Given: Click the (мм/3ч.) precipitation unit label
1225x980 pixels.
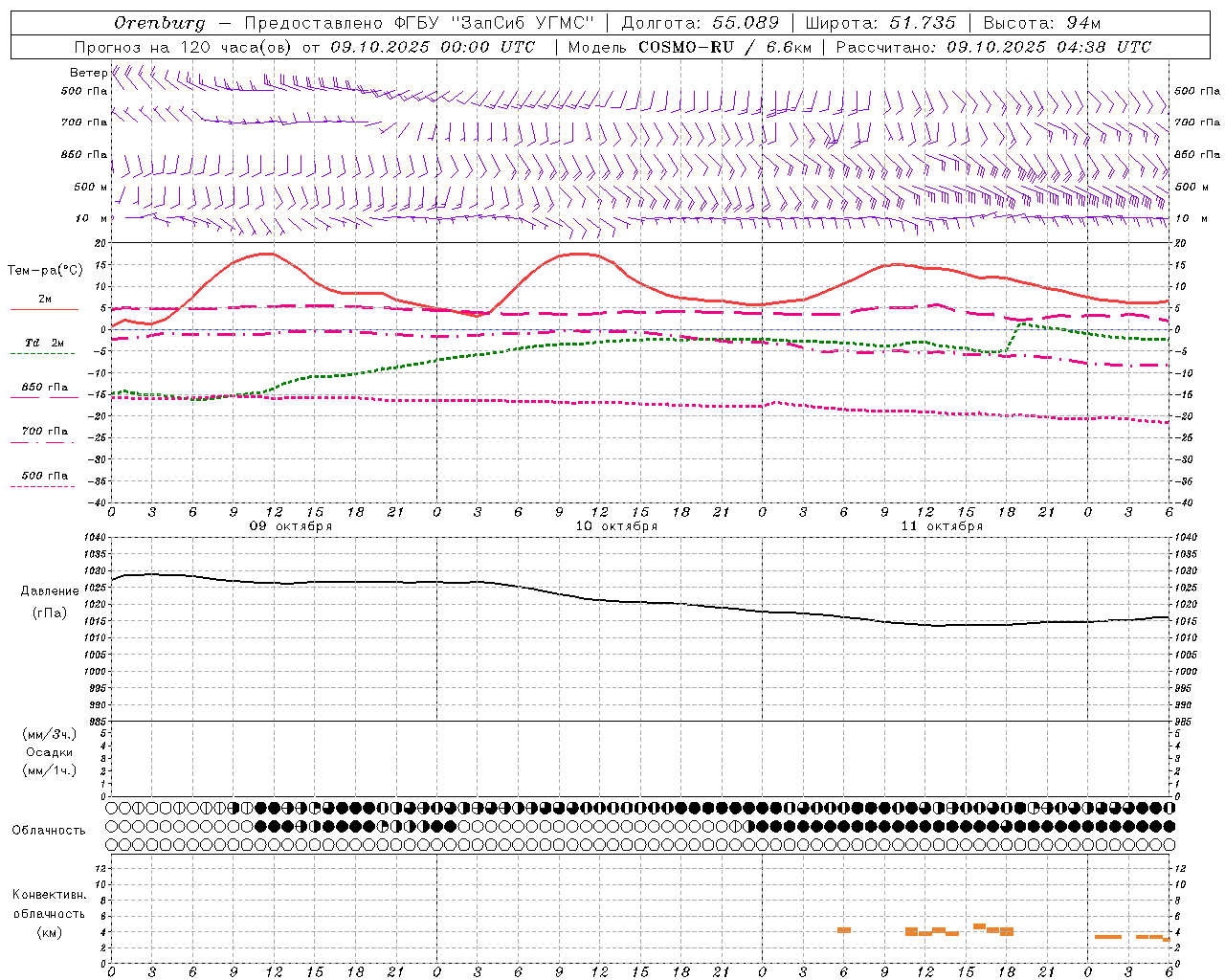Looking at the screenshot, I should click(x=50, y=734).
